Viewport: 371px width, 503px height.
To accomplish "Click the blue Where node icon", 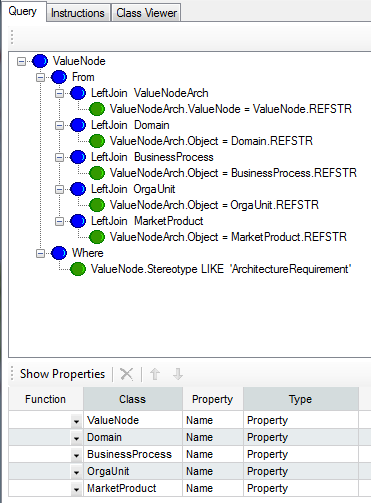I will click(x=59, y=253).
